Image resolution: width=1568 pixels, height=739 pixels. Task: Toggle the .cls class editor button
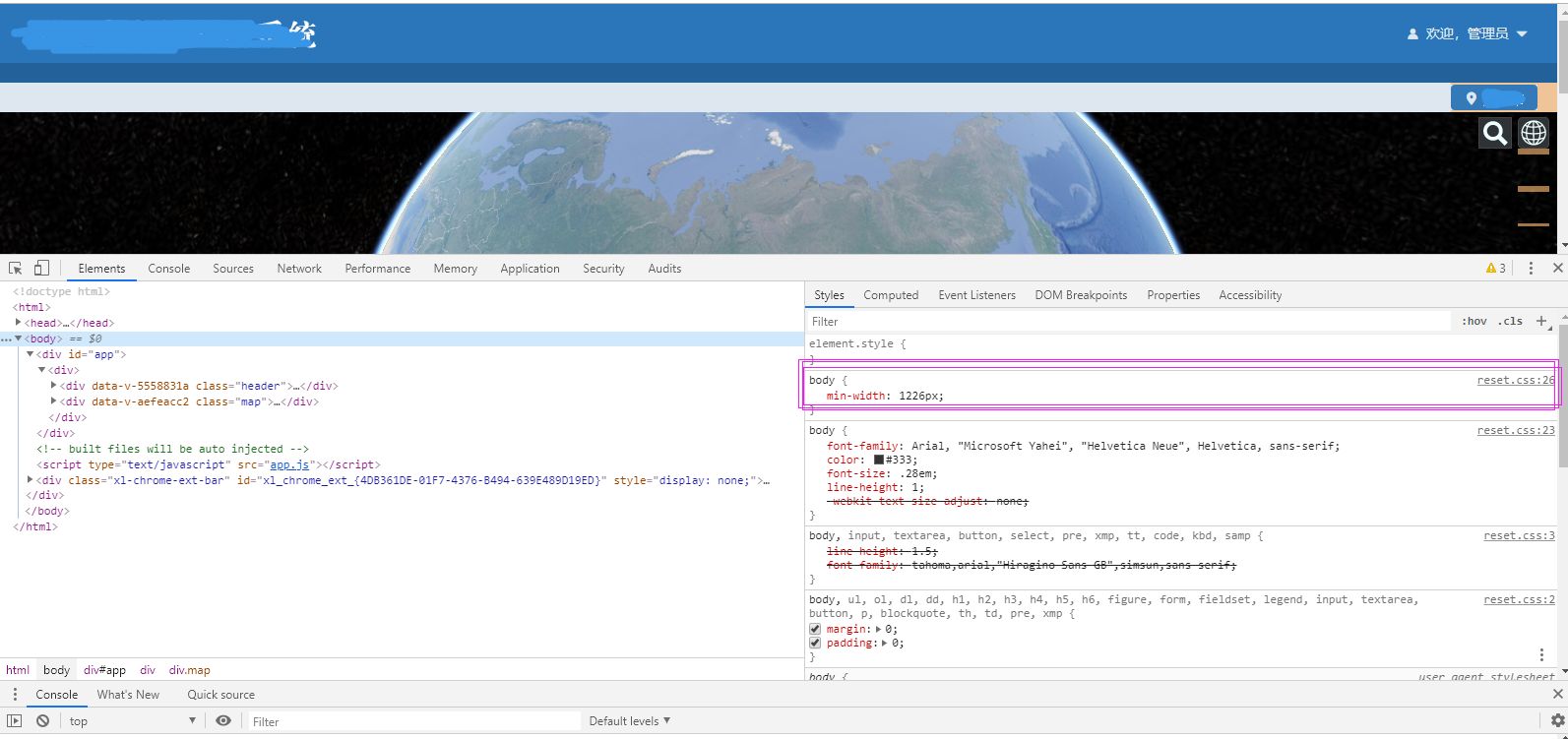tap(1510, 321)
